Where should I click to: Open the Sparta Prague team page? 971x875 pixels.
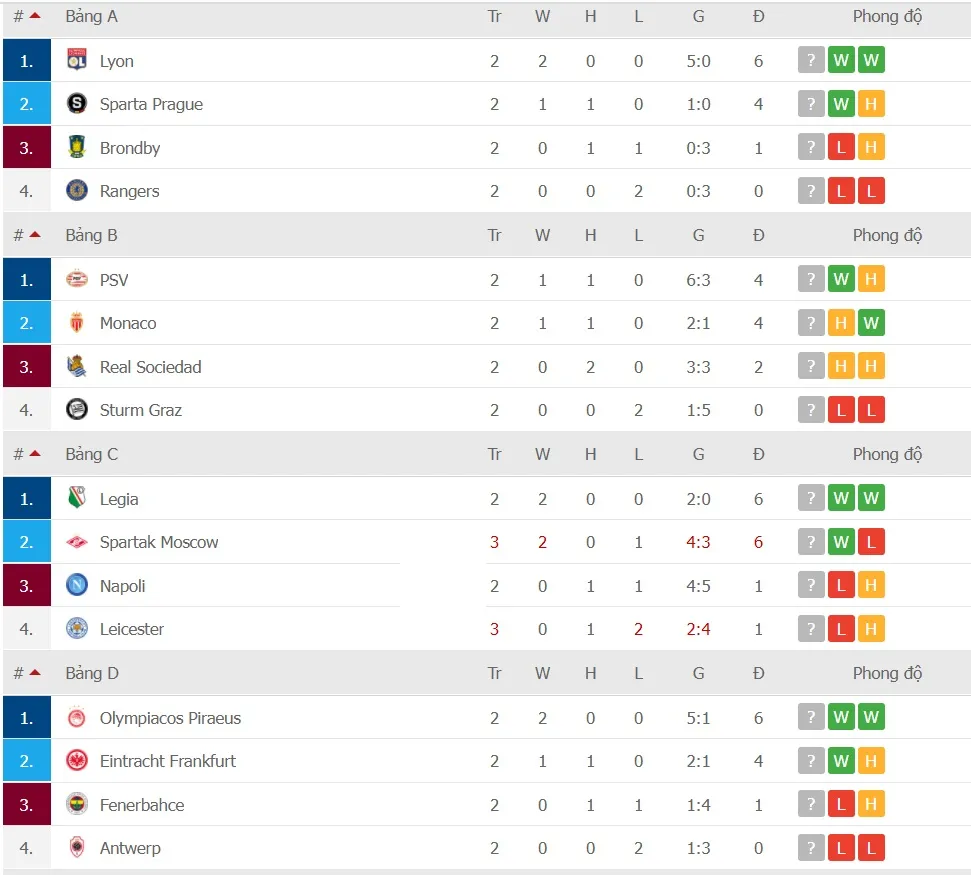point(152,104)
